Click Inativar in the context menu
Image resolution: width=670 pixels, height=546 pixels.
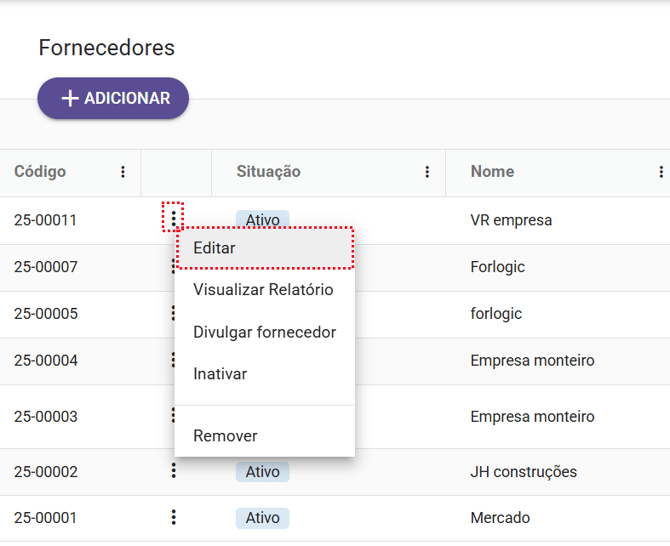(220, 374)
